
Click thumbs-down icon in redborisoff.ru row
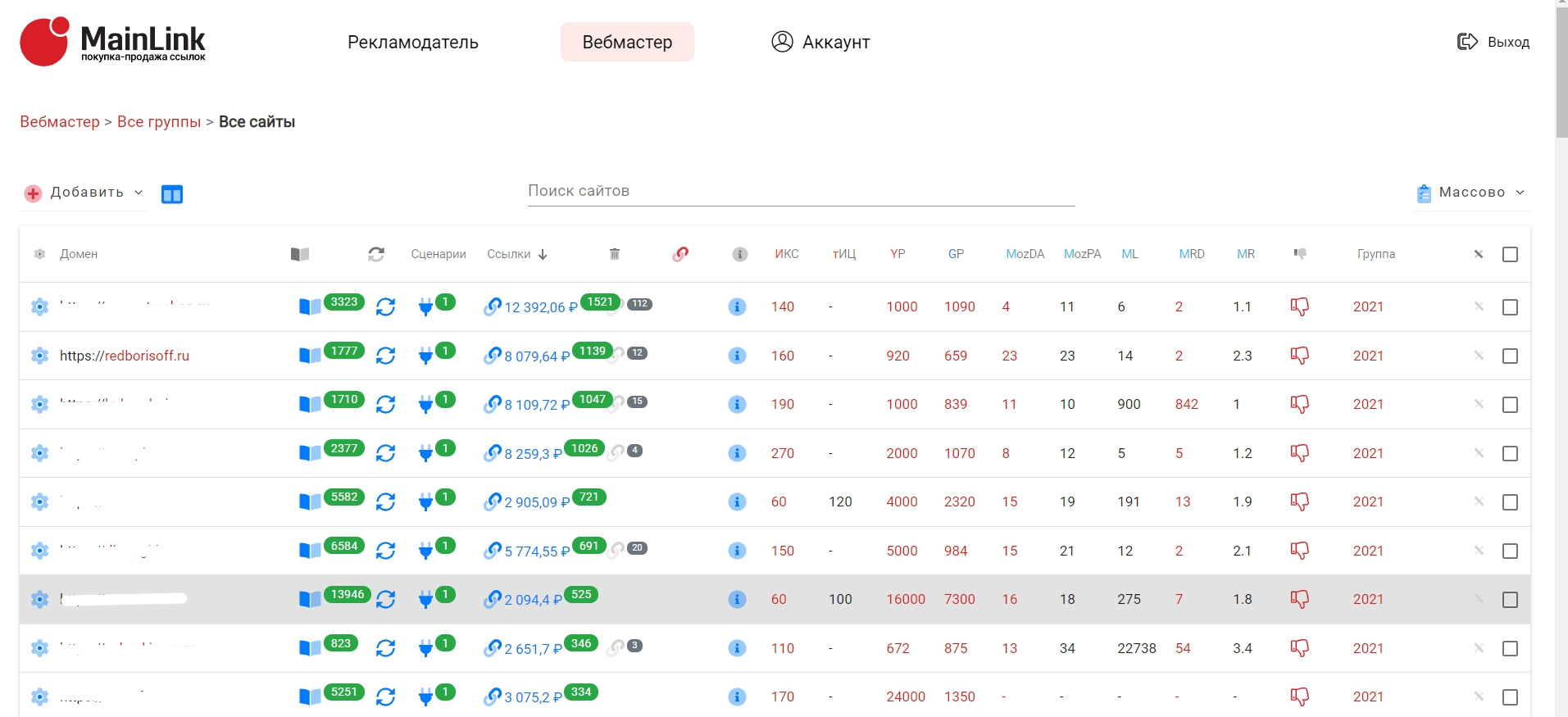click(x=1299, y=356)
